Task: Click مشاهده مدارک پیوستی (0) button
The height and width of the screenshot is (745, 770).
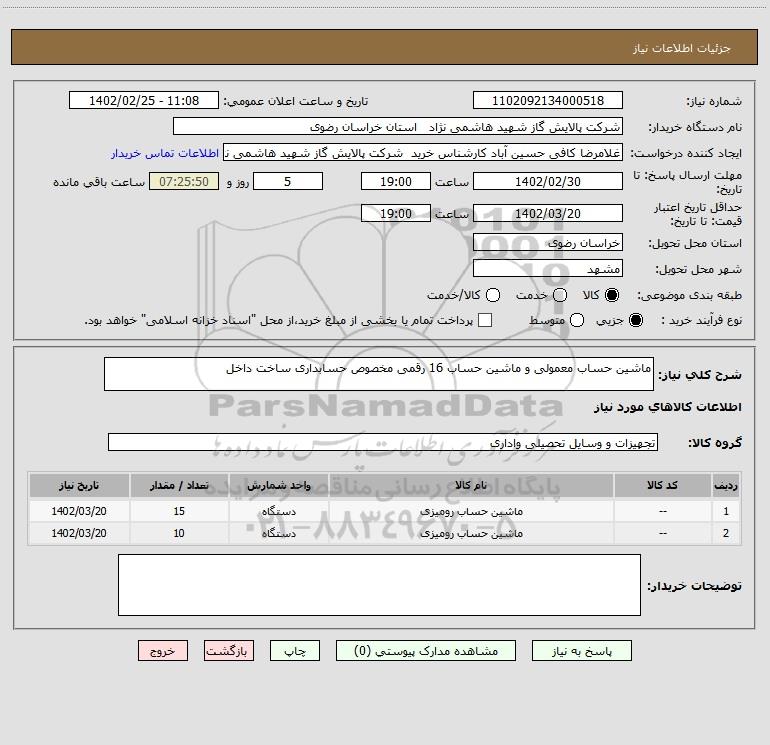Action: click(426, 651)
